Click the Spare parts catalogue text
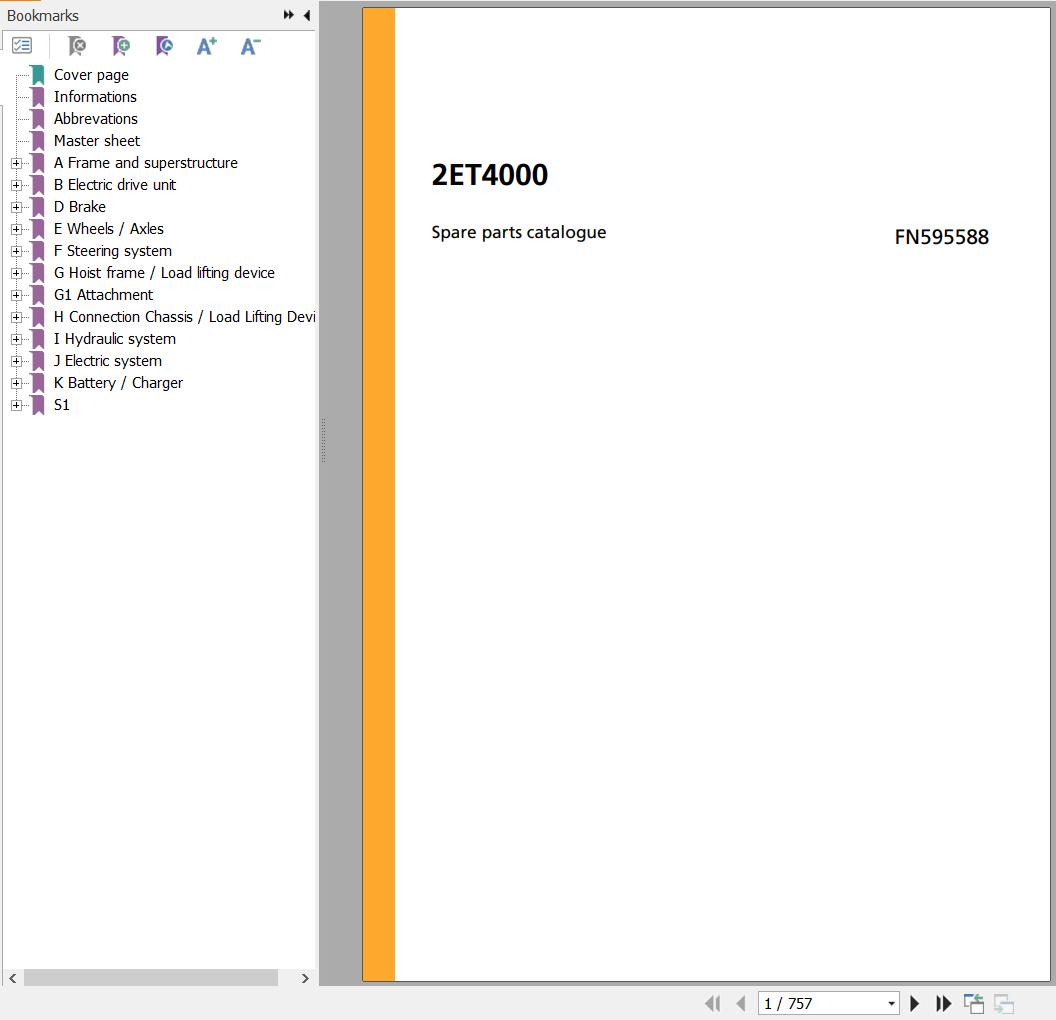The image size is (1056, 1020). (x=519, y=232)
